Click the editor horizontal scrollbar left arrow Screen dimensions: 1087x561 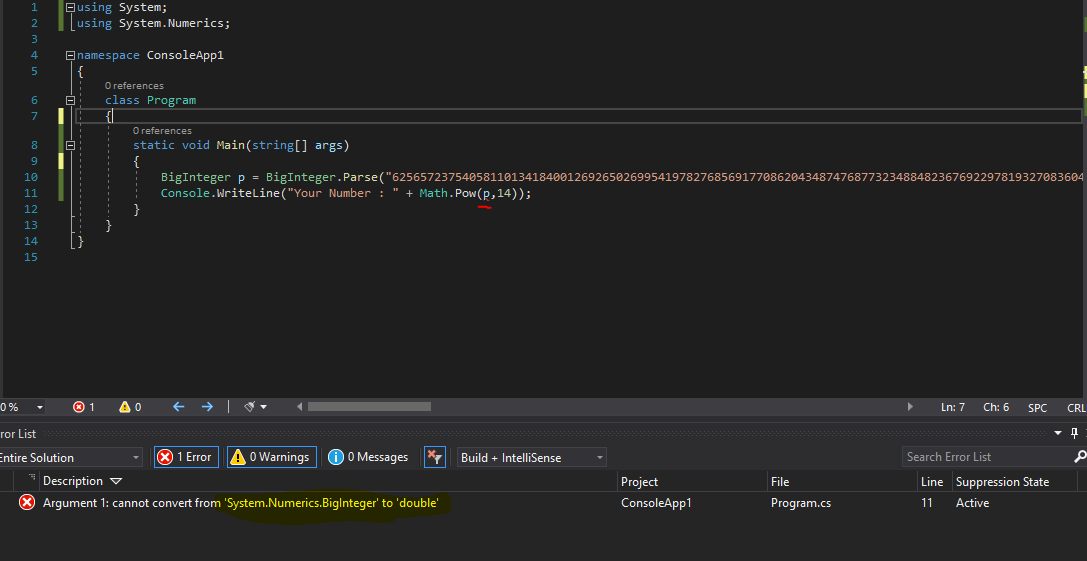[299, 407]
